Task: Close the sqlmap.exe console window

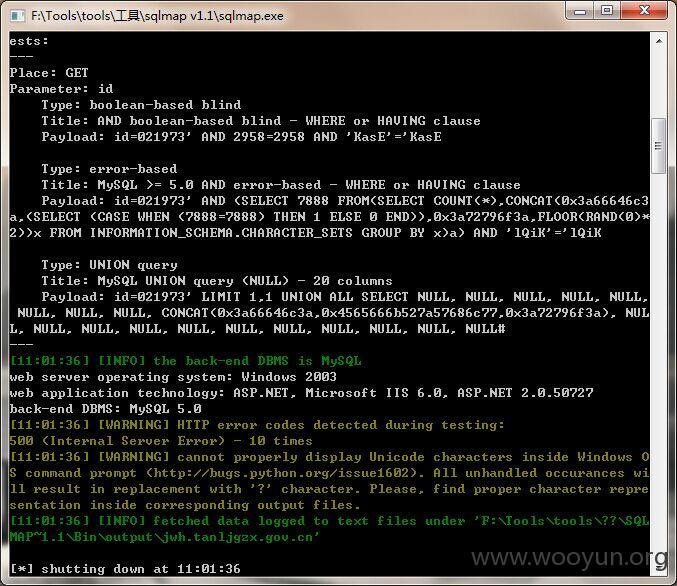Action: [644, 11]
